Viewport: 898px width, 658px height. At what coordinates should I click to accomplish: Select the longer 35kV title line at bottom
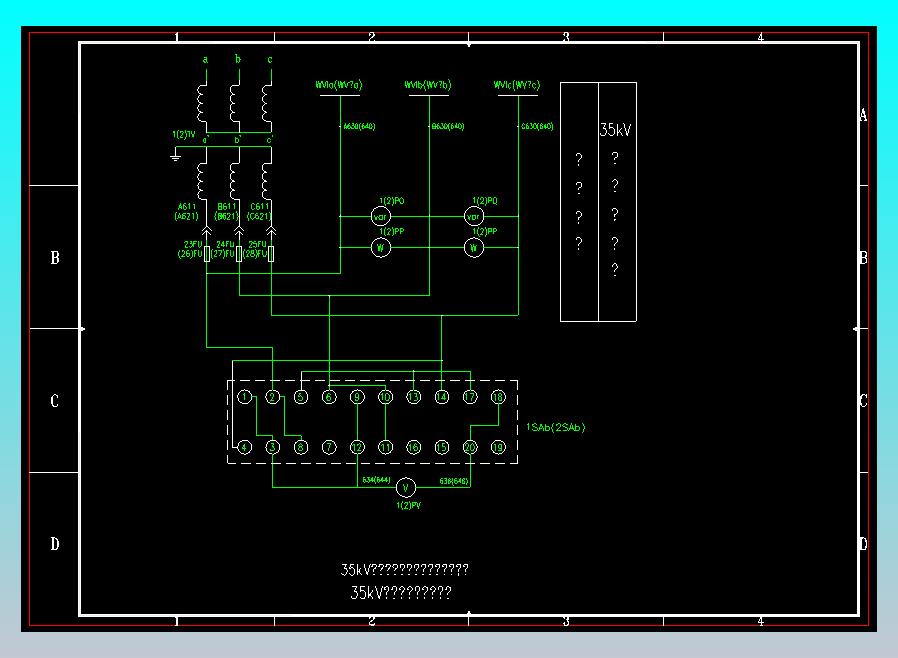tap(405, 569)
